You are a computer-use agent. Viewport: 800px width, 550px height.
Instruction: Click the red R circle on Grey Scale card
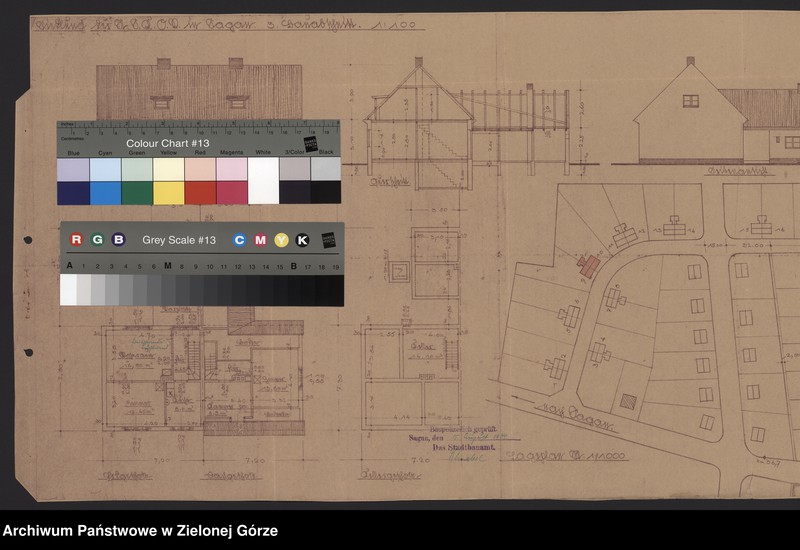pos(76,239)
